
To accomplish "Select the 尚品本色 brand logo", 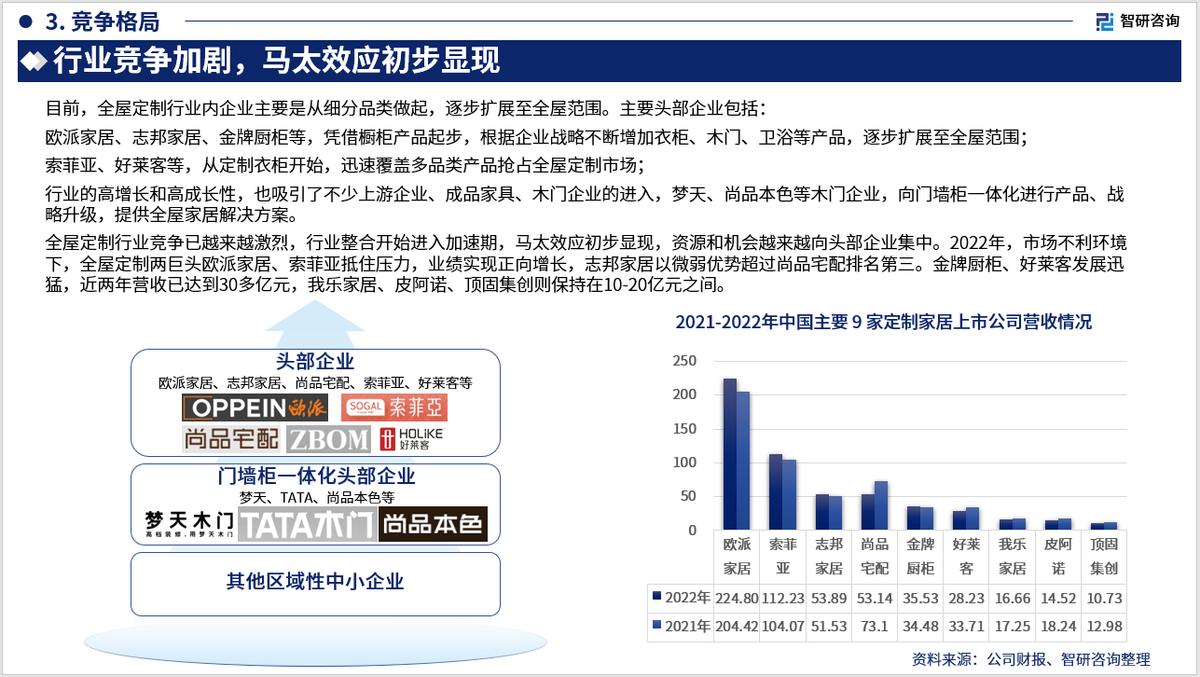I will coord(433,523).
